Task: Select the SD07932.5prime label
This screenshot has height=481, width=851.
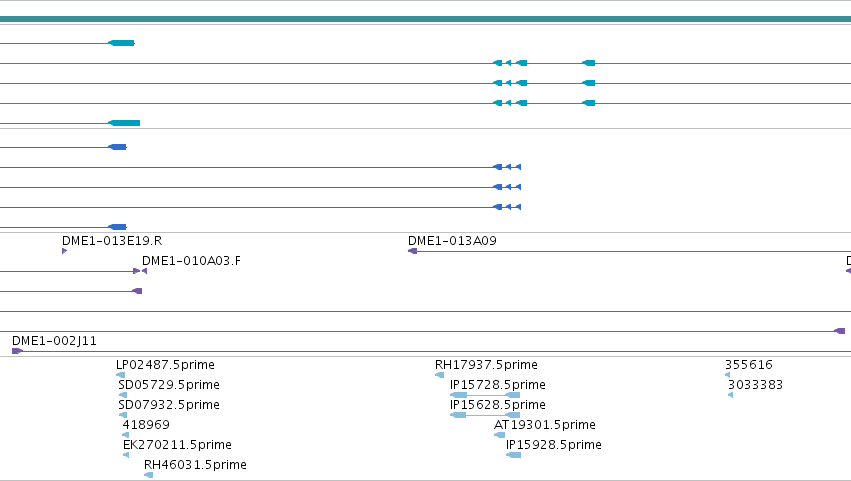Action: [x=169, y=404]
